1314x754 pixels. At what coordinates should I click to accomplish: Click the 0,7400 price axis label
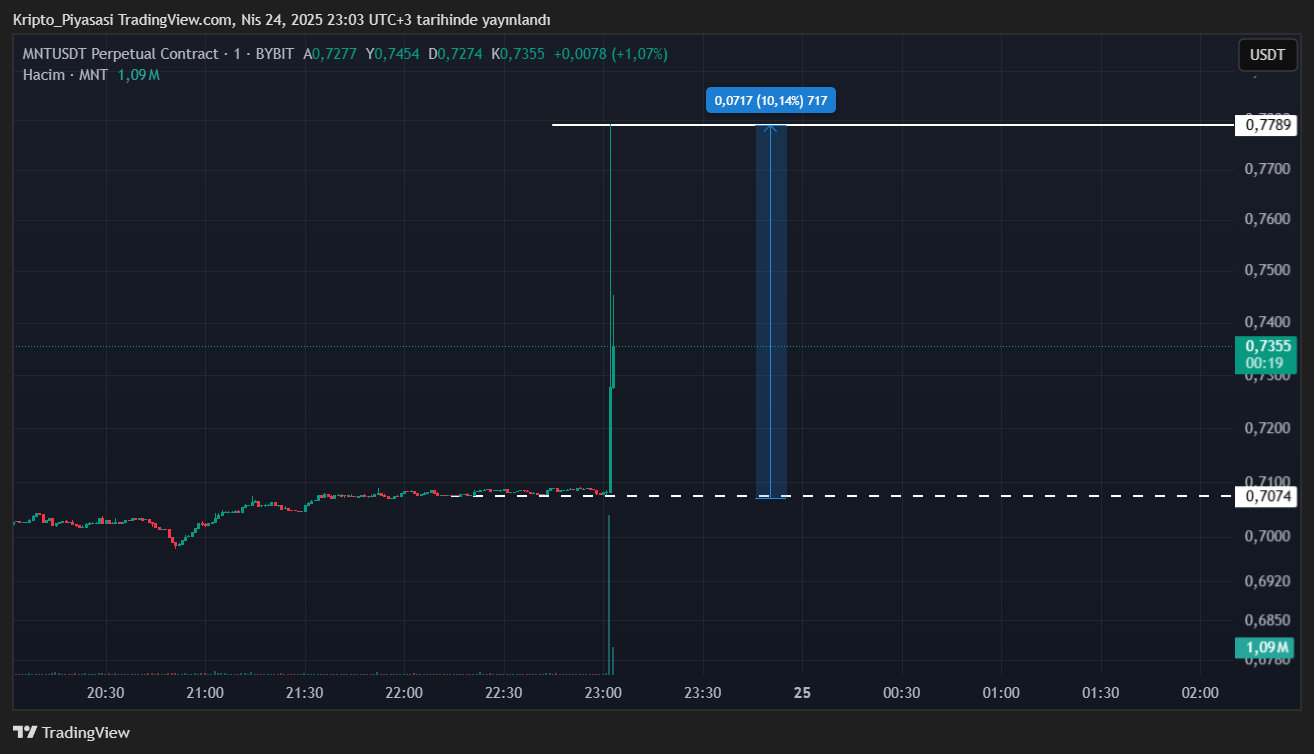1266,322
